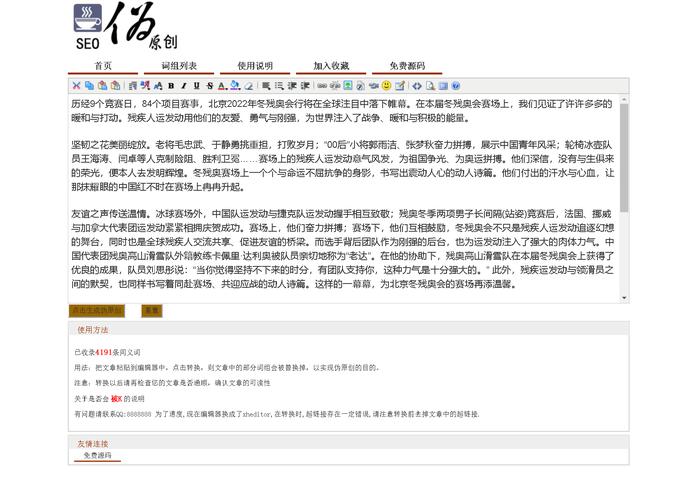The image size is (688, 500).
Task: Open the emoticon smiley picker
Action: tap(386, 86)
